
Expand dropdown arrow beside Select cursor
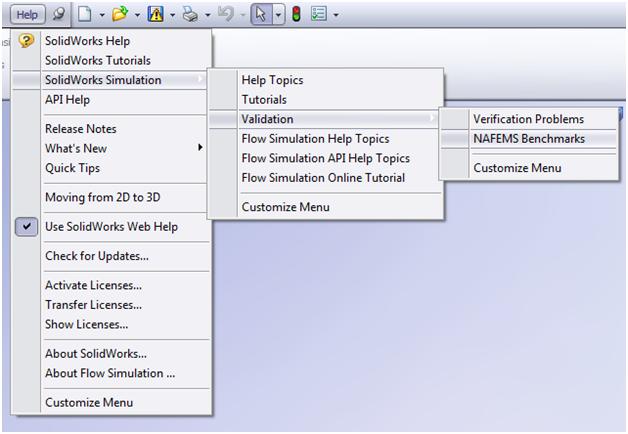point(278,15)
